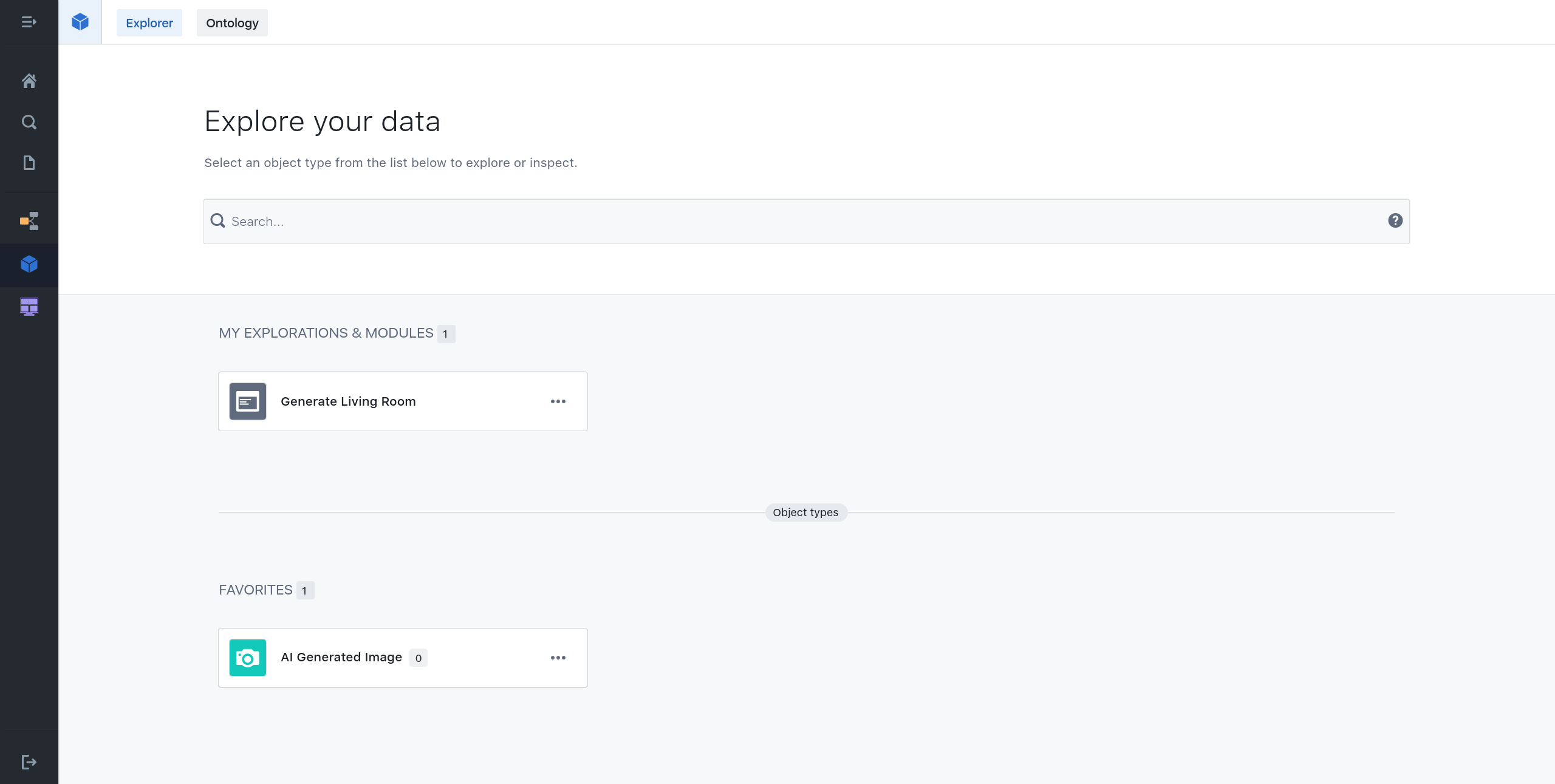Open the AI Generated Image object type
The height and width of the screenshot is (784, 1555).
(x=403, y=658)
